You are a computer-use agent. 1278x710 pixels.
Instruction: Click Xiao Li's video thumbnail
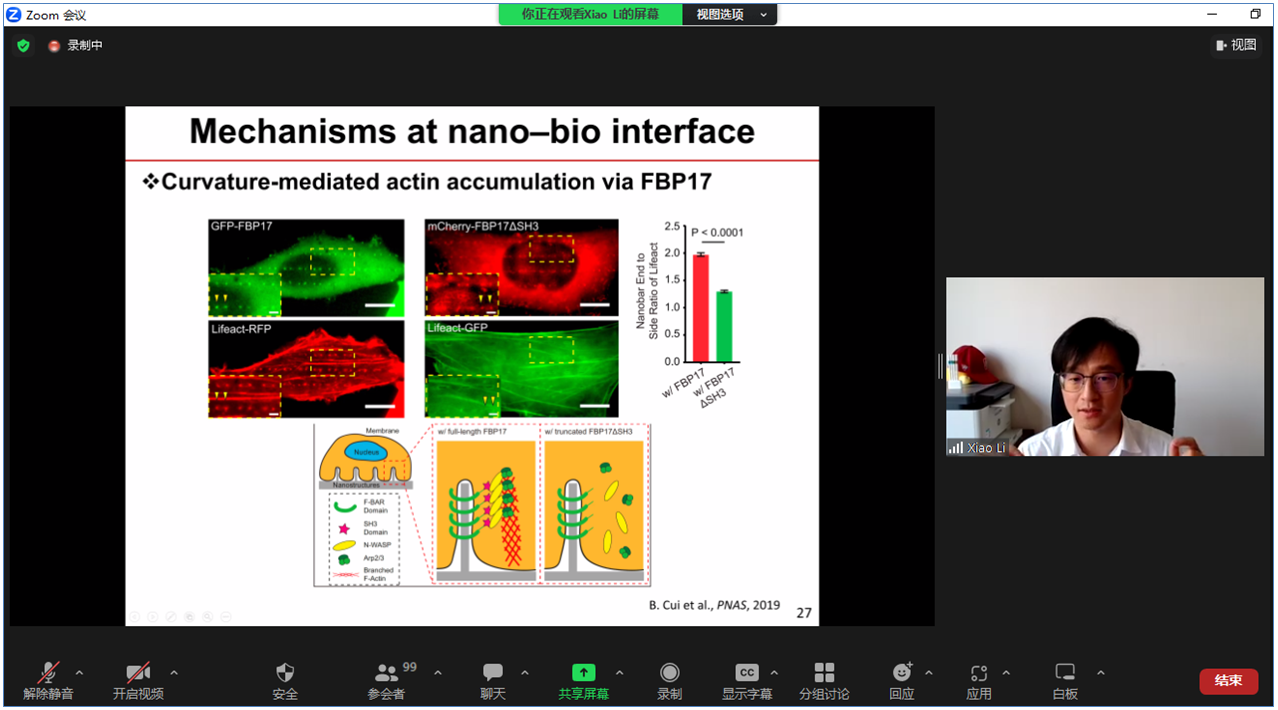(1104, 367)
